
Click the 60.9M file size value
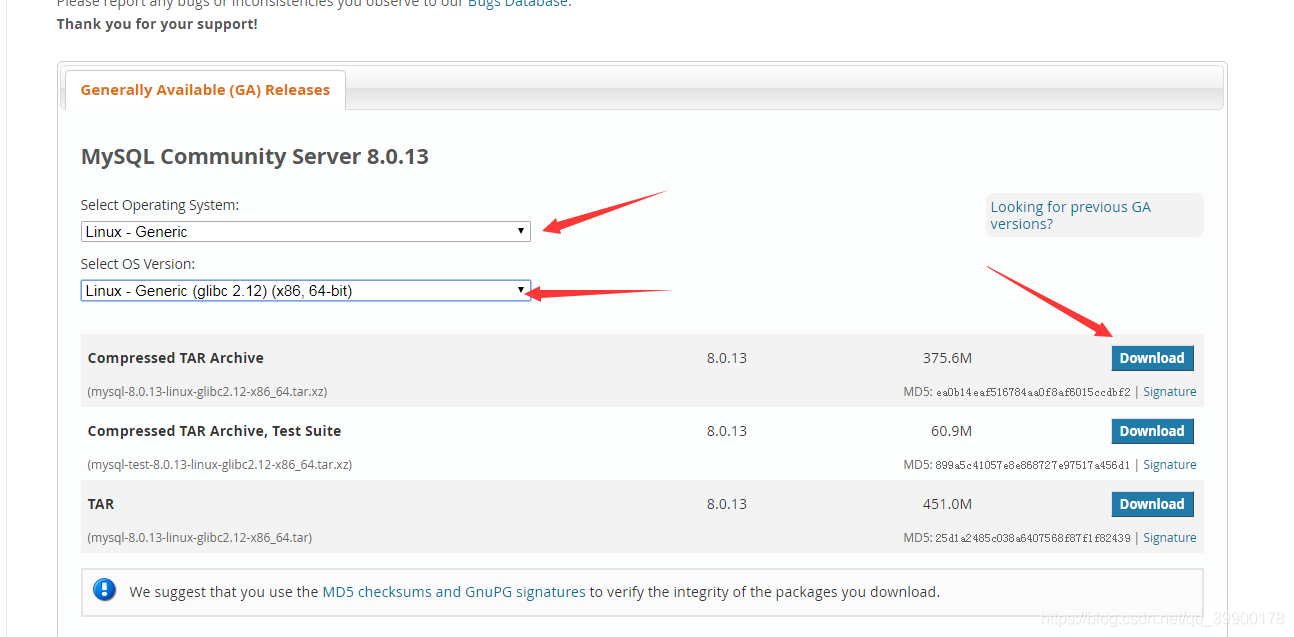pos(951,431)
